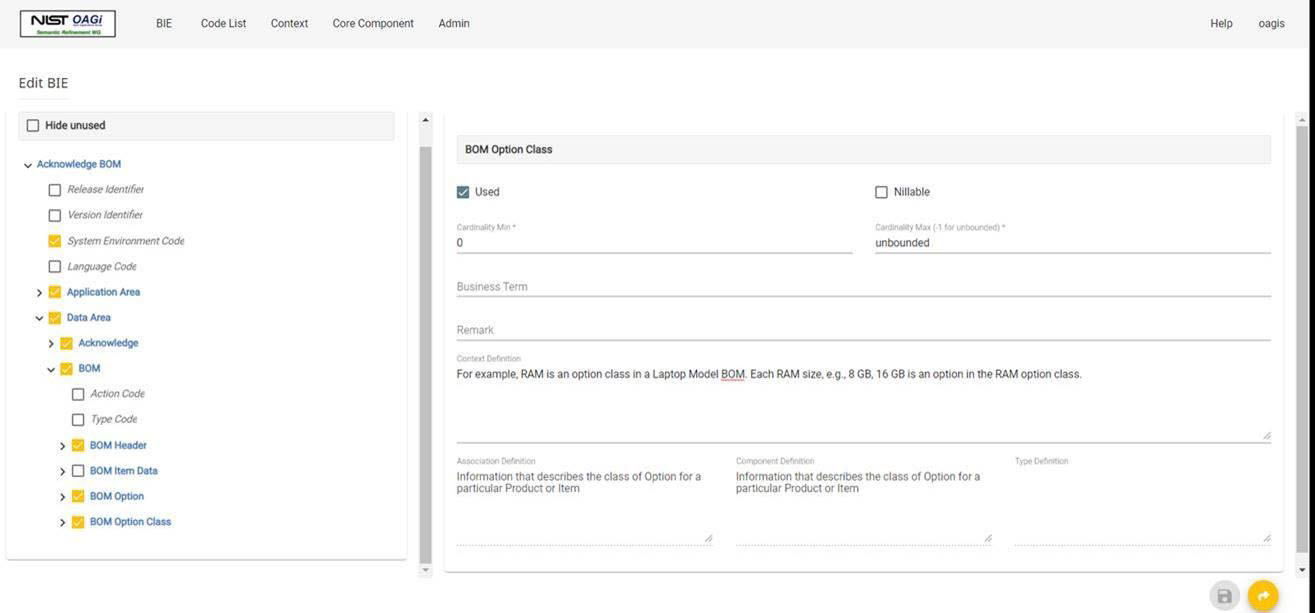Check the BOM Item Data checkbox
Viewport: 1315px width, 613px height.
tap(78, 471)
